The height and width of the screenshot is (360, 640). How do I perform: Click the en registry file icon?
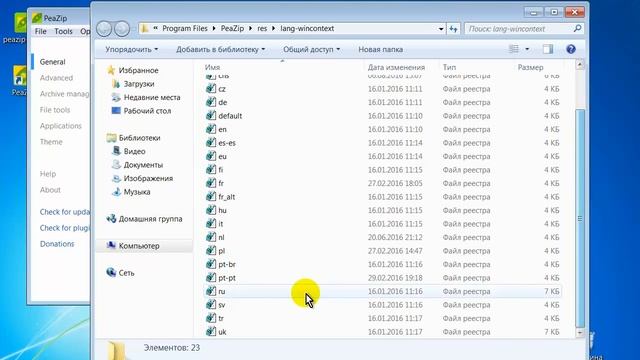point(211,129)
